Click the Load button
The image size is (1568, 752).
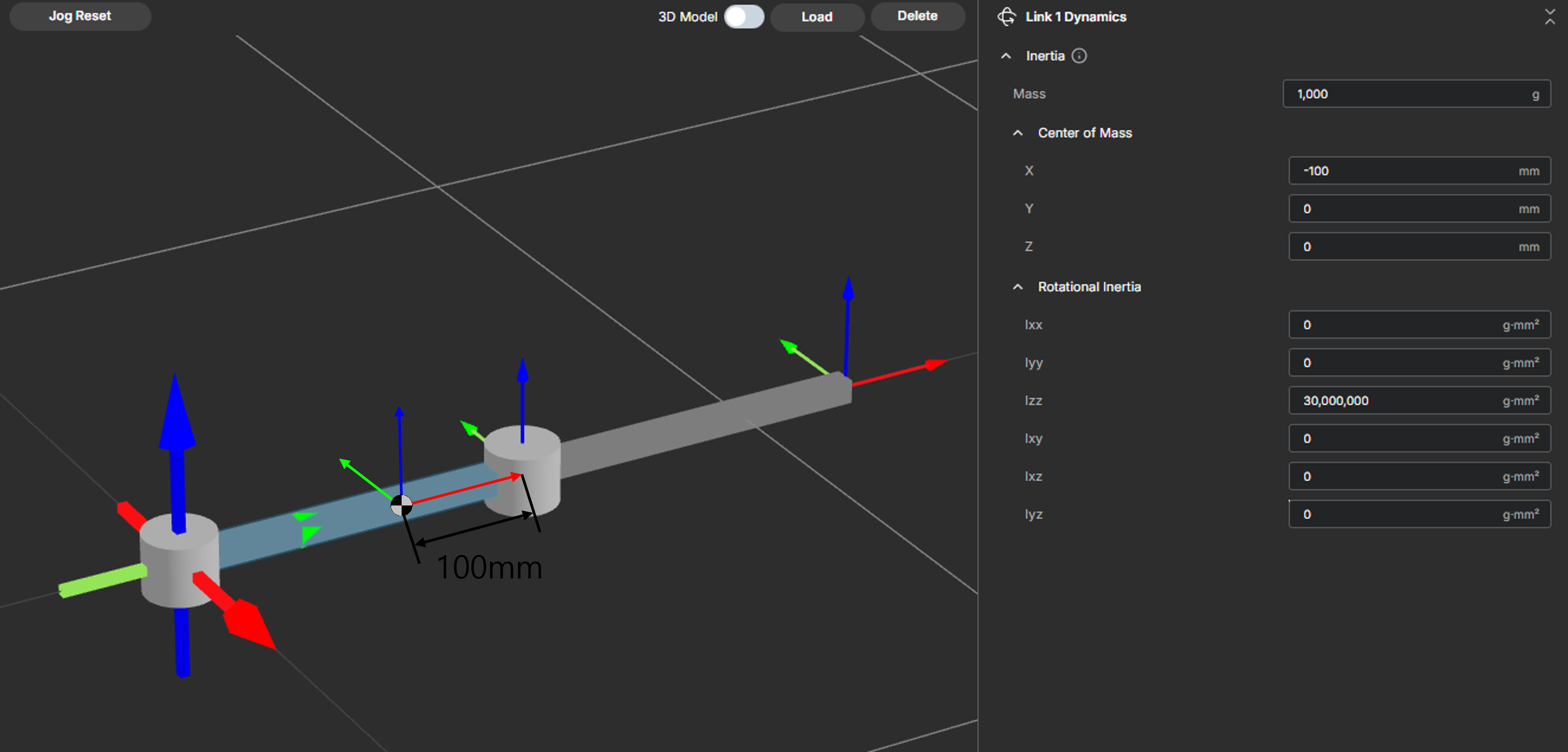click(816, 17)
